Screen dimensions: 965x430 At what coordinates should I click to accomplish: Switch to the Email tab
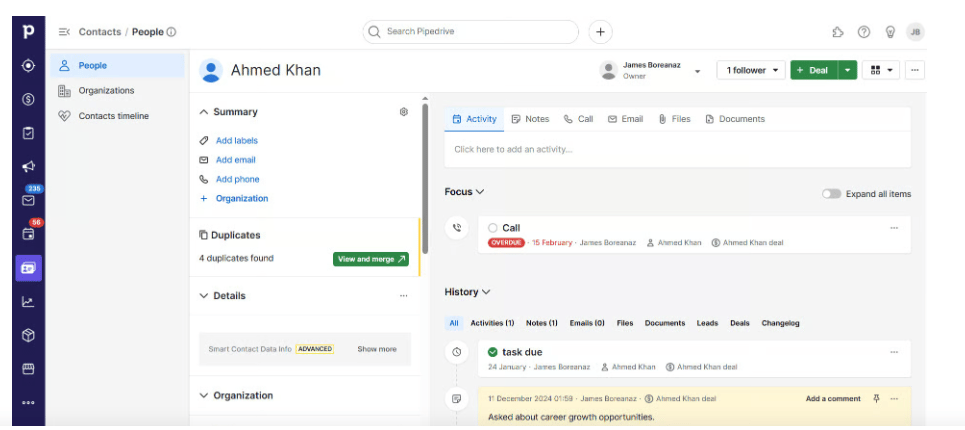(625, 119)
